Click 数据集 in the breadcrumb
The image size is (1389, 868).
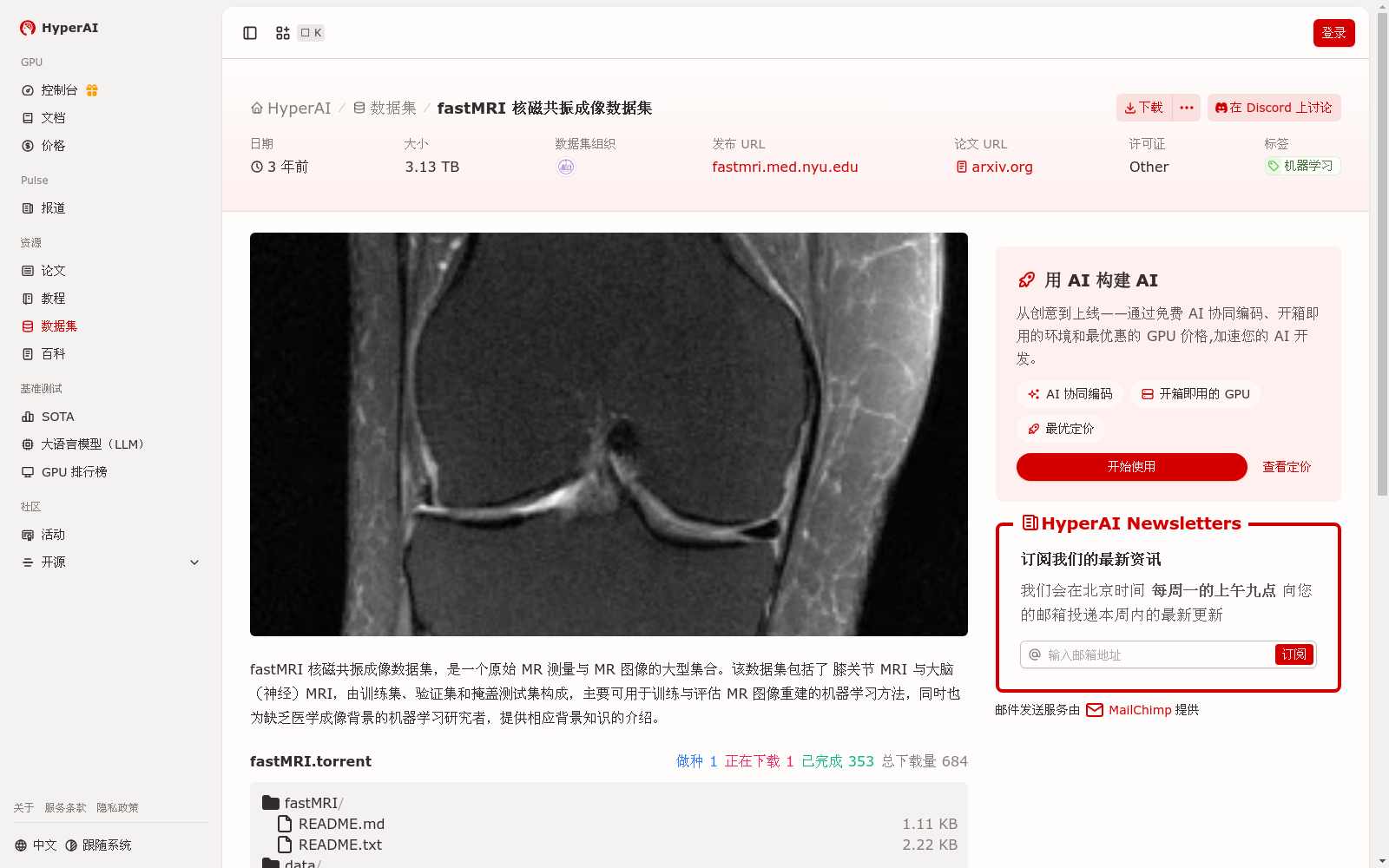[393, 108]
